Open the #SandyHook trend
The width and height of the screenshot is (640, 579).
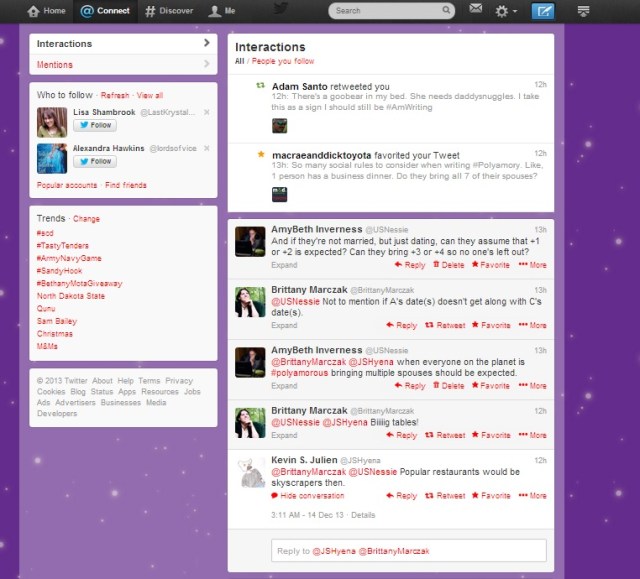pyautogui.click(x=59, y=271)
